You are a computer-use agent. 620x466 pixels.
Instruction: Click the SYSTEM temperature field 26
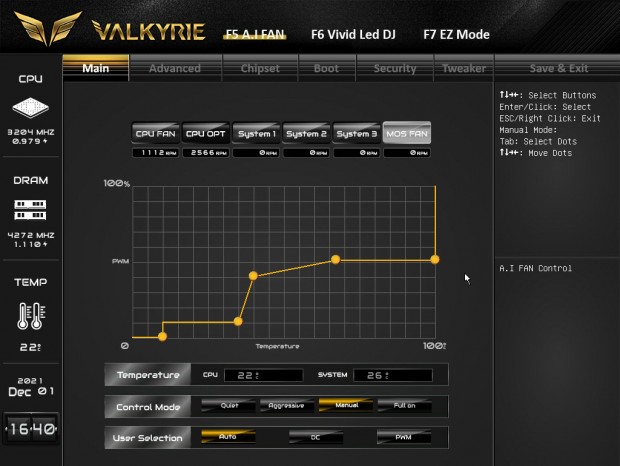coord(393,375)
